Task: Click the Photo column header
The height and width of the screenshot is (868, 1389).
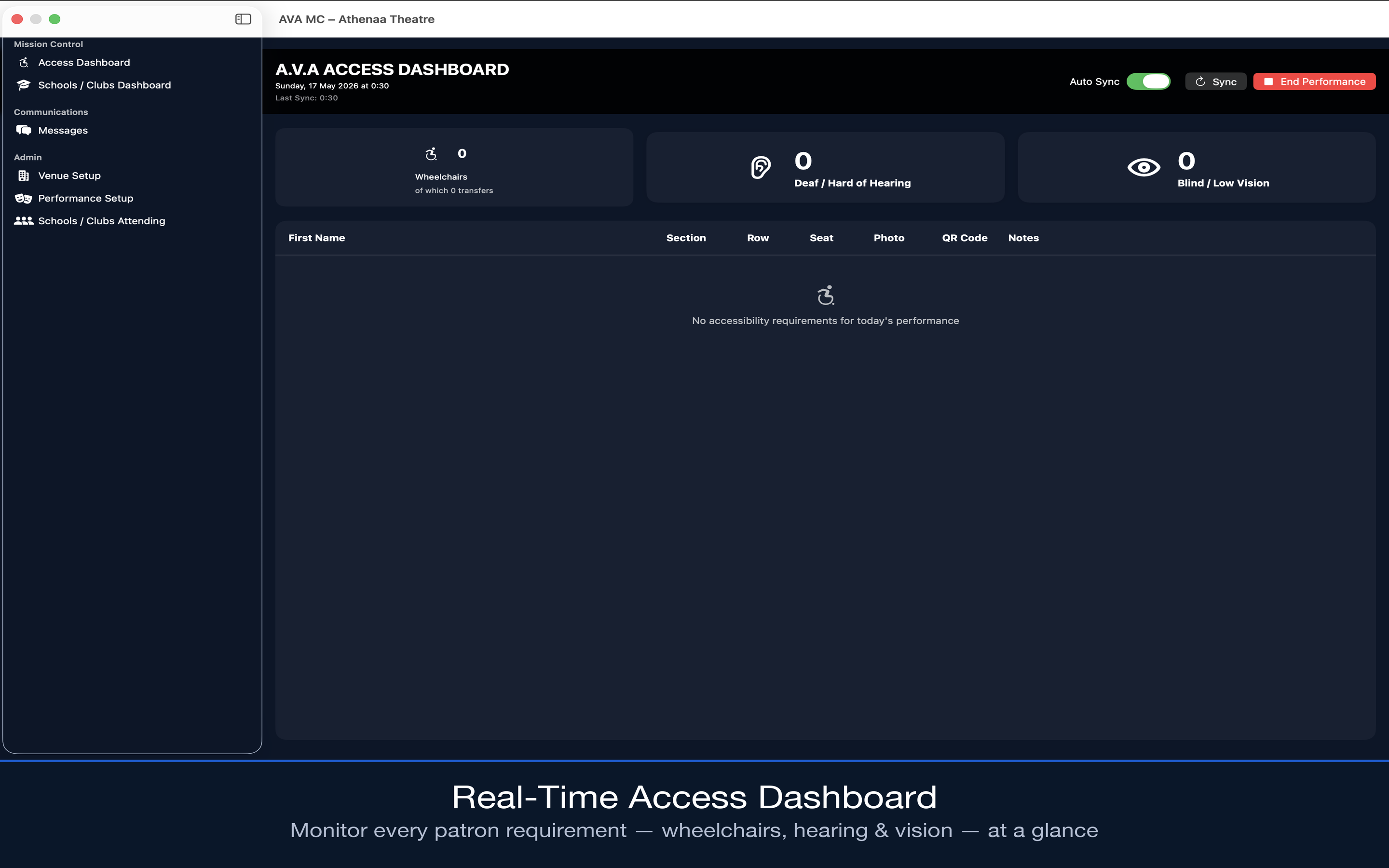Action: (x=889, y=238)
